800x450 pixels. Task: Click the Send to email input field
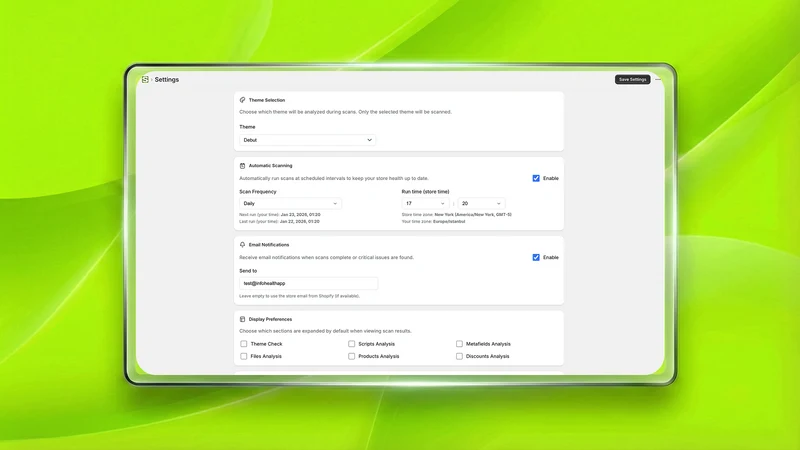309,283
